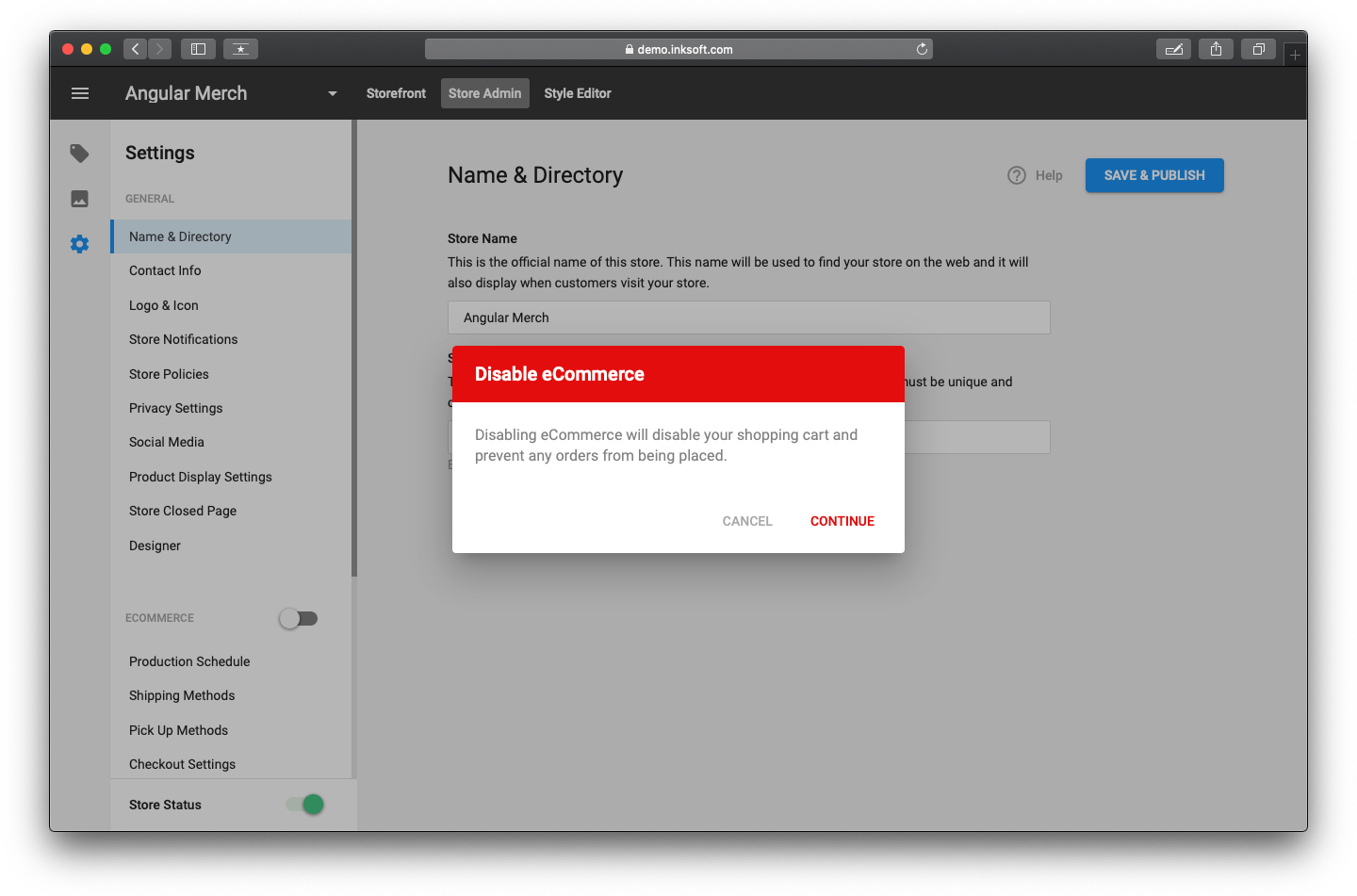Open the Safari top sites star button
This screenshot has height=896, width=1357.
240,49
